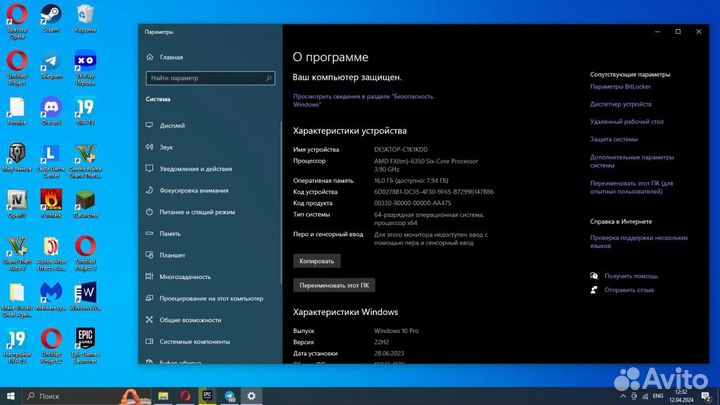
Task: Focus the Найти параметр search field
Action: point(210,78)
